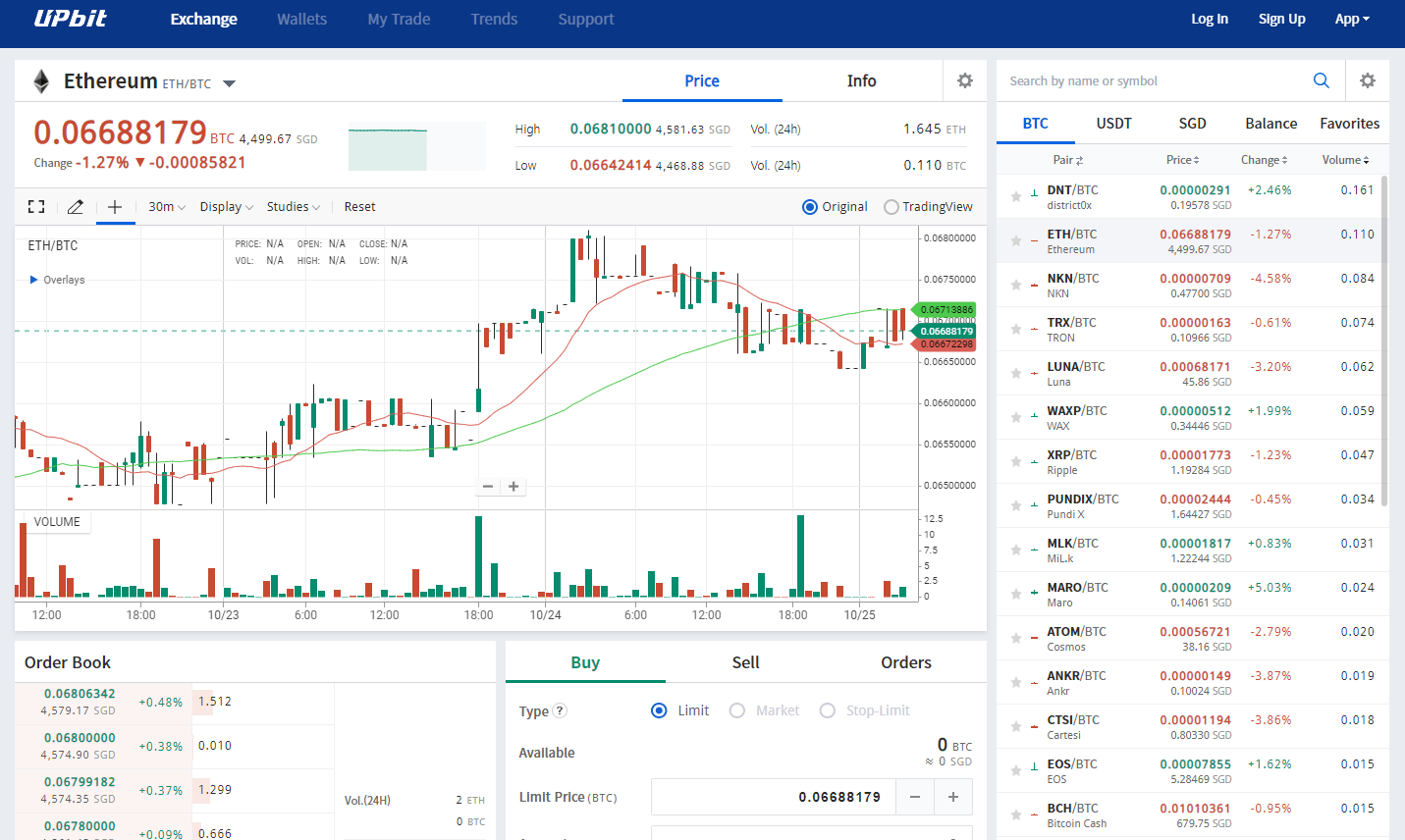Open the Wallets menu
Viewport: 1405px width, 840px height.
click(x=302, y=19)
